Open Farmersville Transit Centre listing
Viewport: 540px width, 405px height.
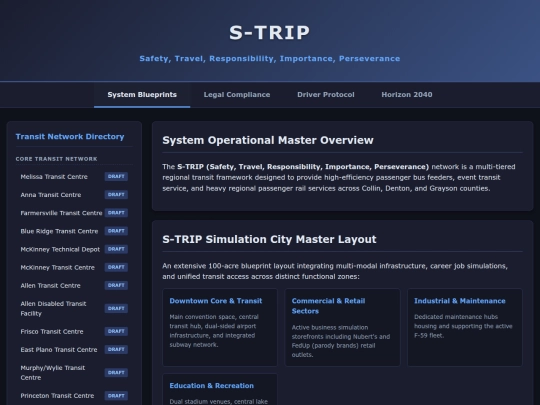tap(74, 213)
